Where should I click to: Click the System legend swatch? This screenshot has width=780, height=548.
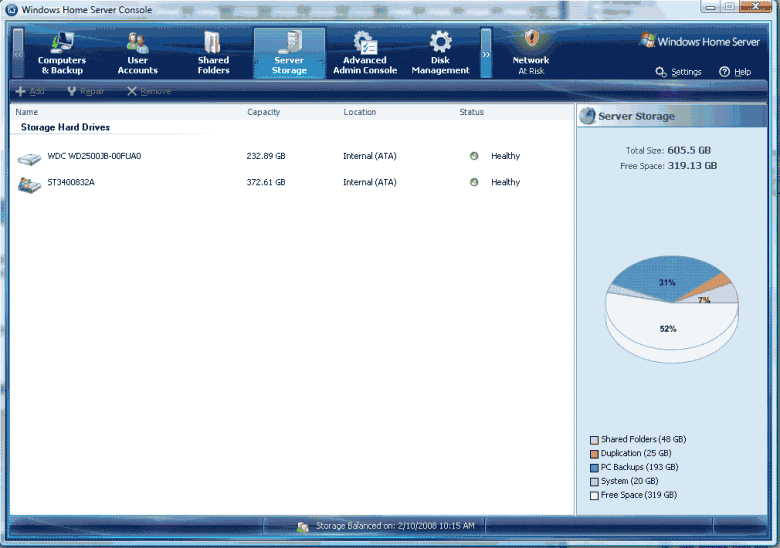(x=594, y=481)
